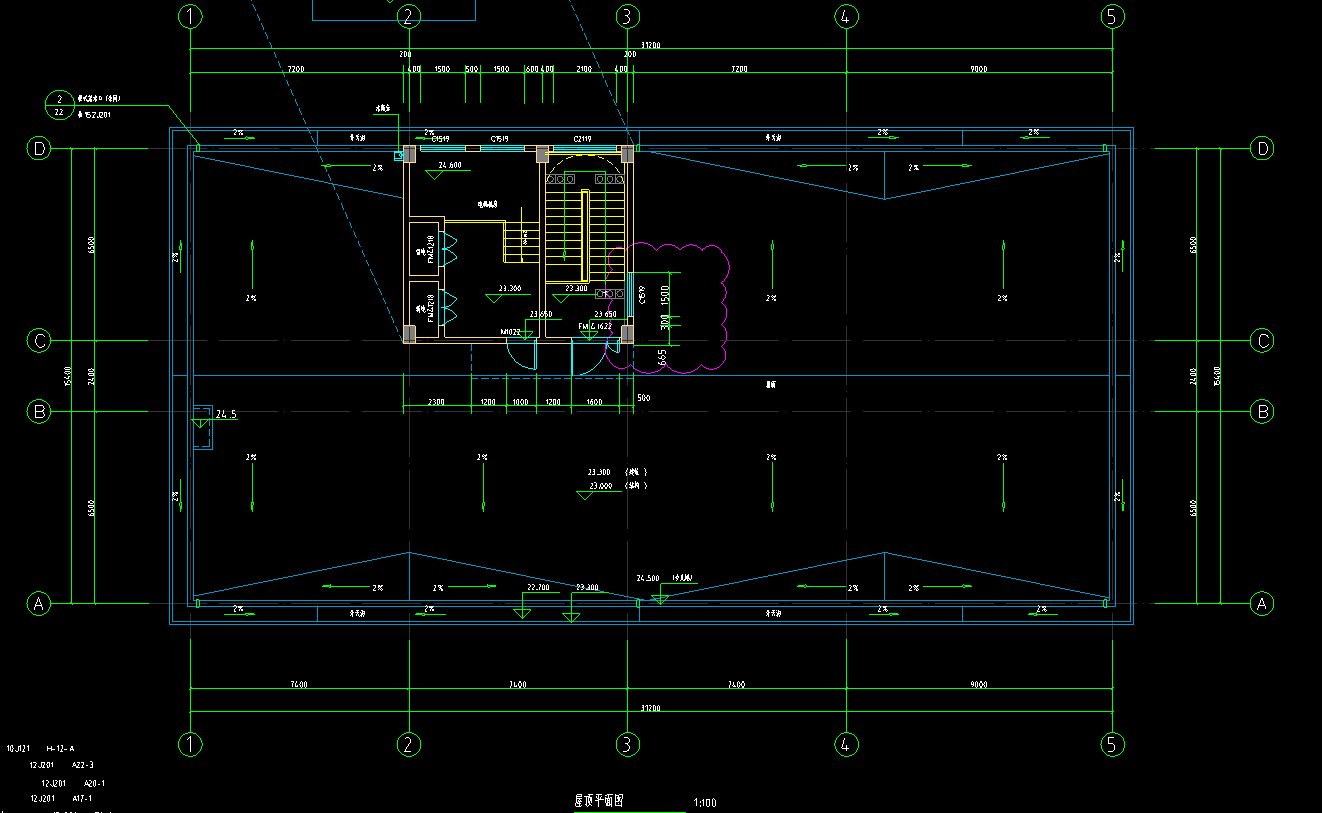
Task: Click the 24.600 elevation marker triangle
Action: tap(436, 174)
